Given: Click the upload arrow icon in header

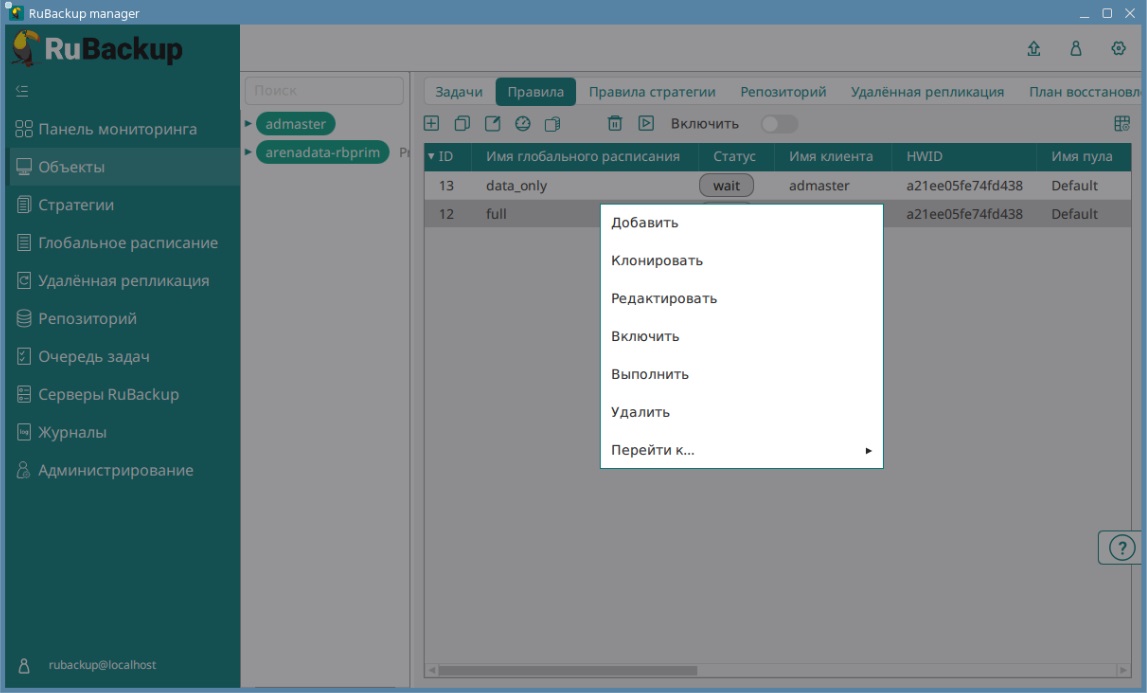Looking at the screenshot, I should click(x=1034, y=48).
